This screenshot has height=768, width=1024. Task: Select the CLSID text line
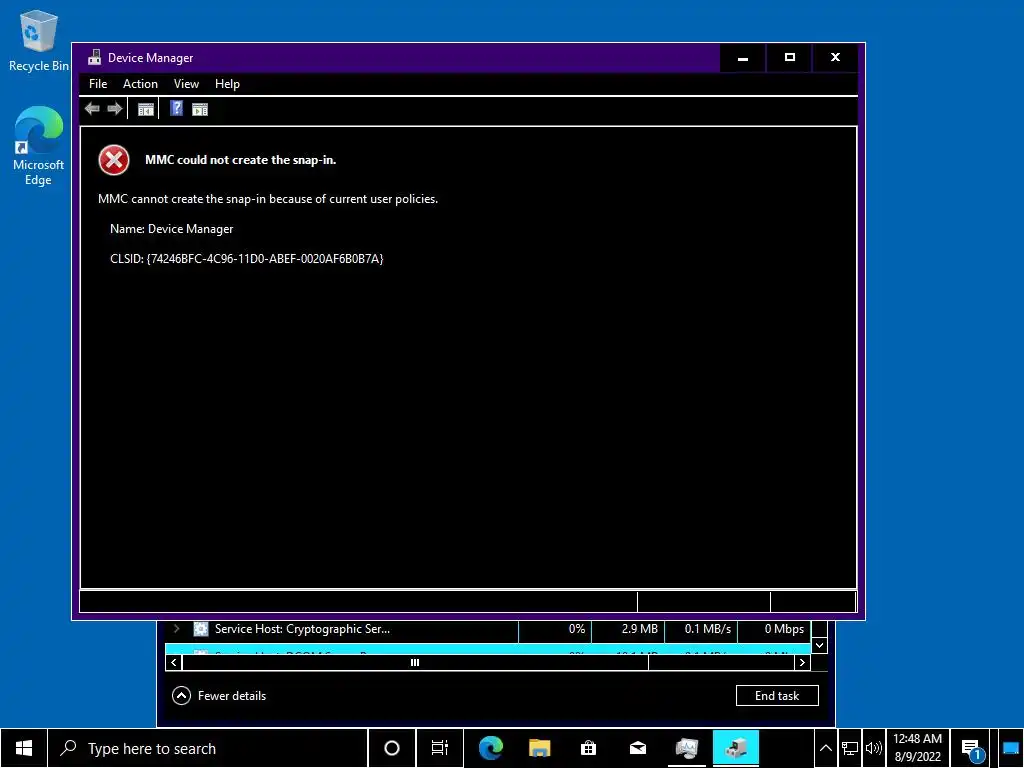(247, 259)
